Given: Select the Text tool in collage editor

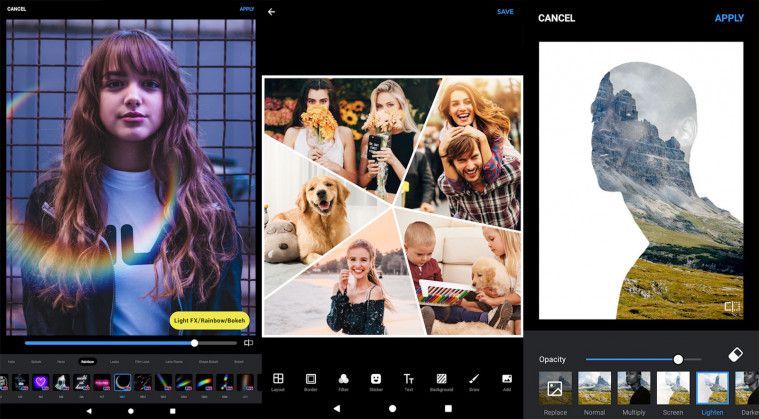Looking at the screenshot, I should (x=409, y=382).
